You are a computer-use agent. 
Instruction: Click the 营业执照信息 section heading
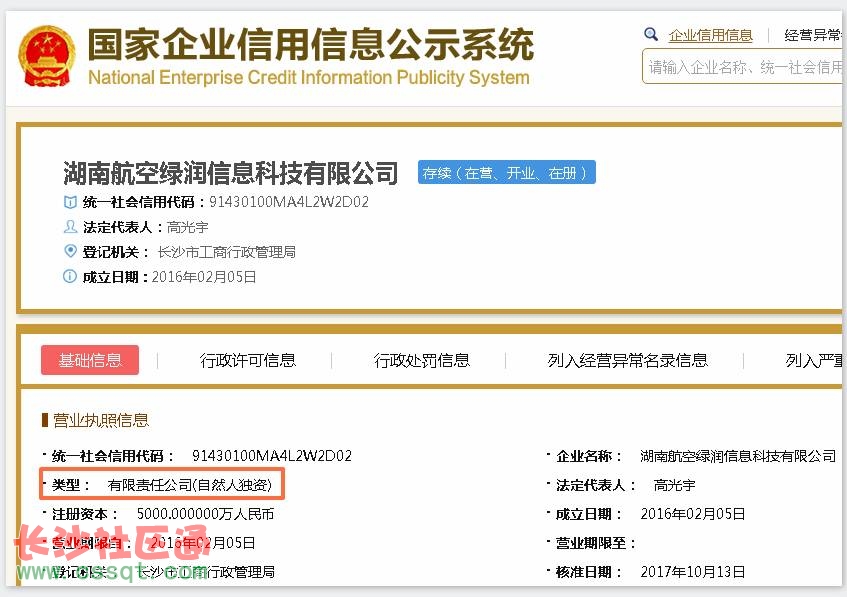tap(101, 420)
